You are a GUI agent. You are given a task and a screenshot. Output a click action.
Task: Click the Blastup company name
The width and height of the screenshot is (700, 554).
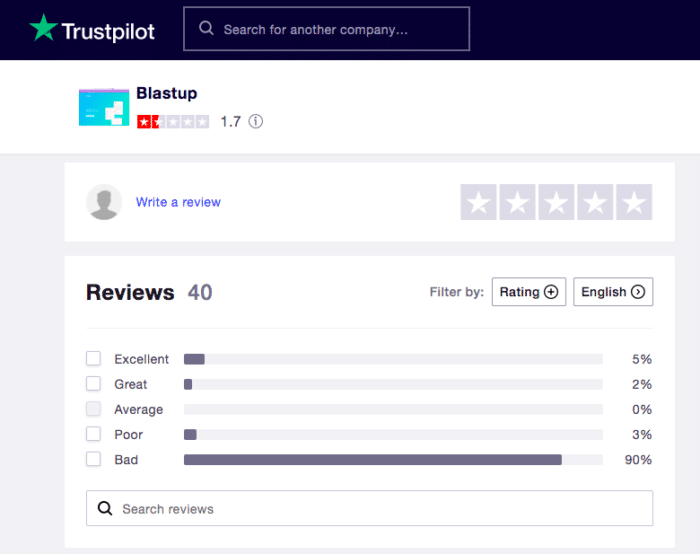point(167,93)
